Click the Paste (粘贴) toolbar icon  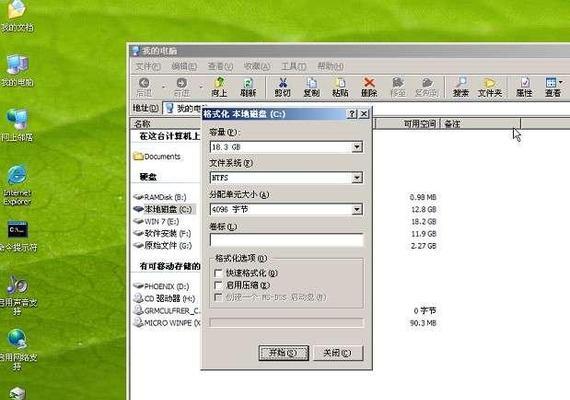[x=340, y=87]
